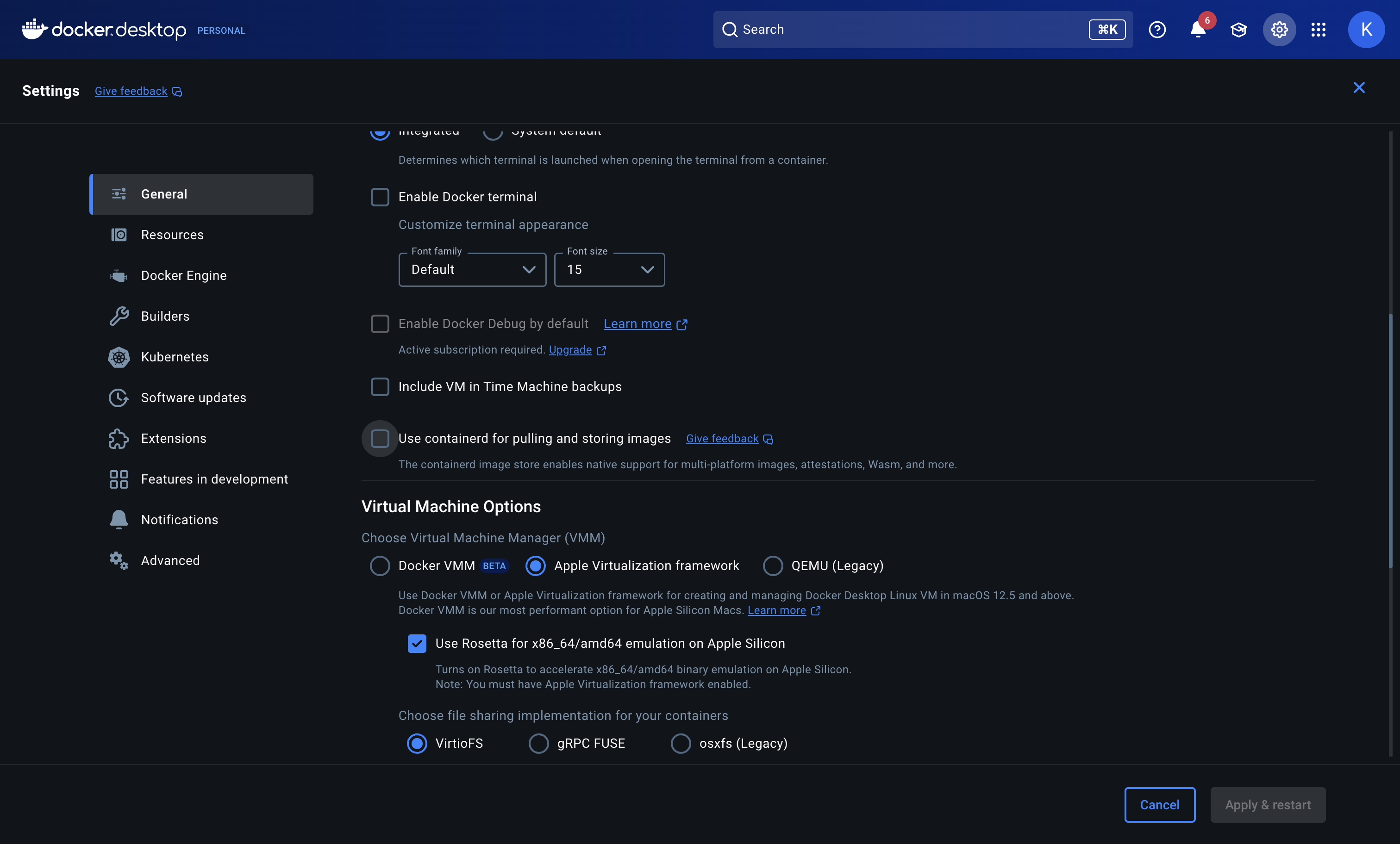Viewport: 1400px width, 844px height.
Task: Click the settings gear icon
Action: tap(1279, 30)
